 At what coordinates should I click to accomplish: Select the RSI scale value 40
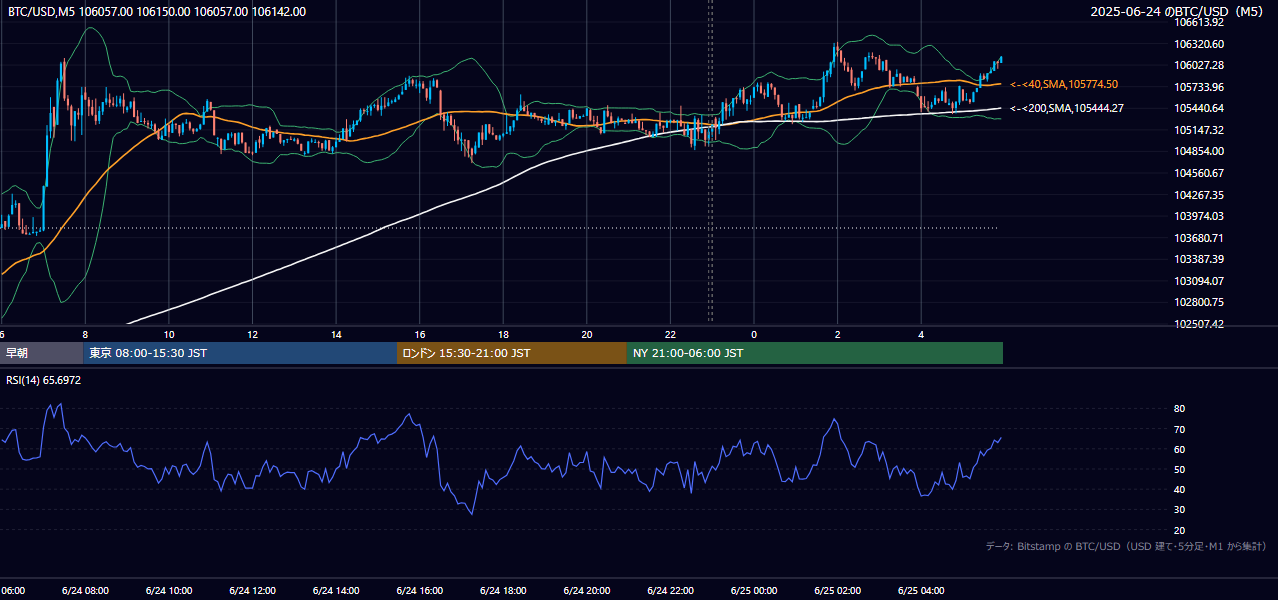(x=1179, y=489)
